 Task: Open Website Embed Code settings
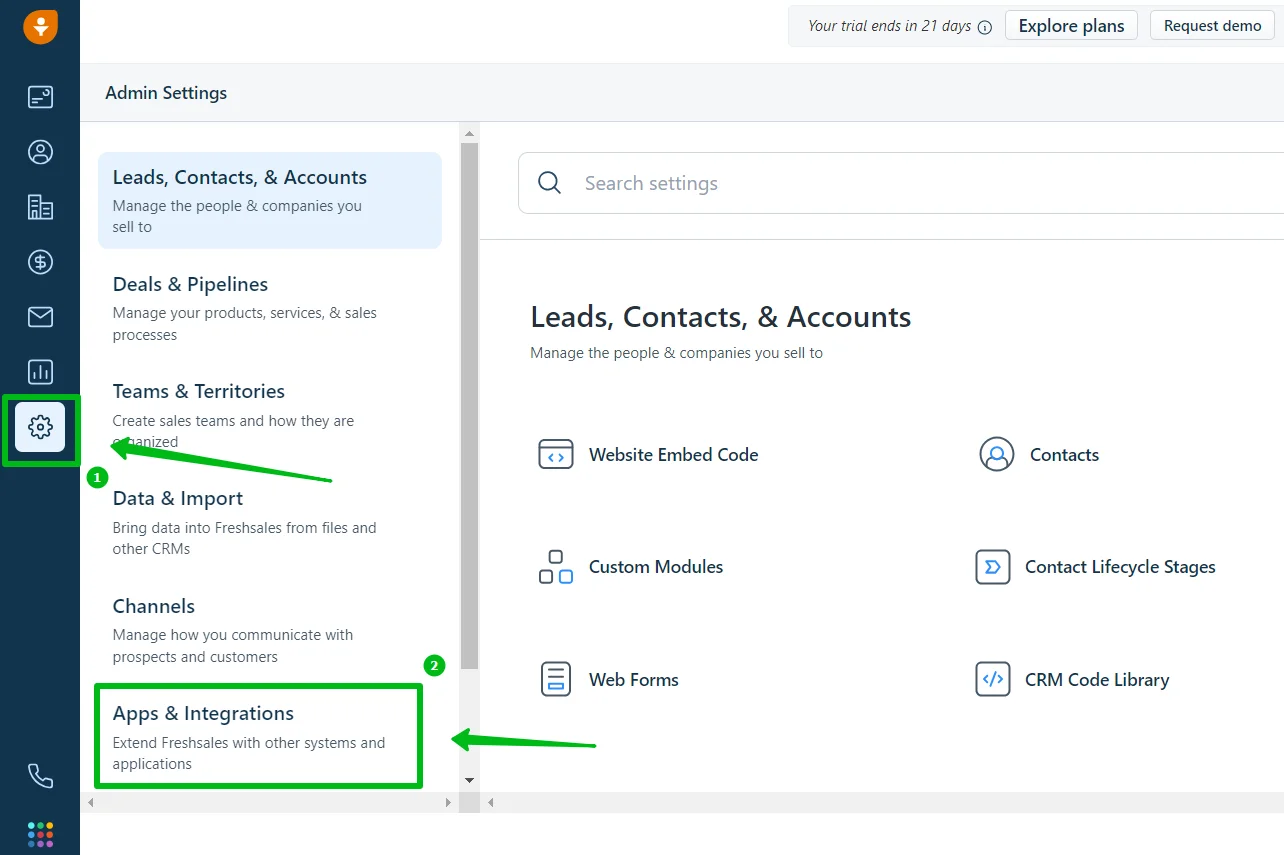pyautogui.click(x=673, y=455)
